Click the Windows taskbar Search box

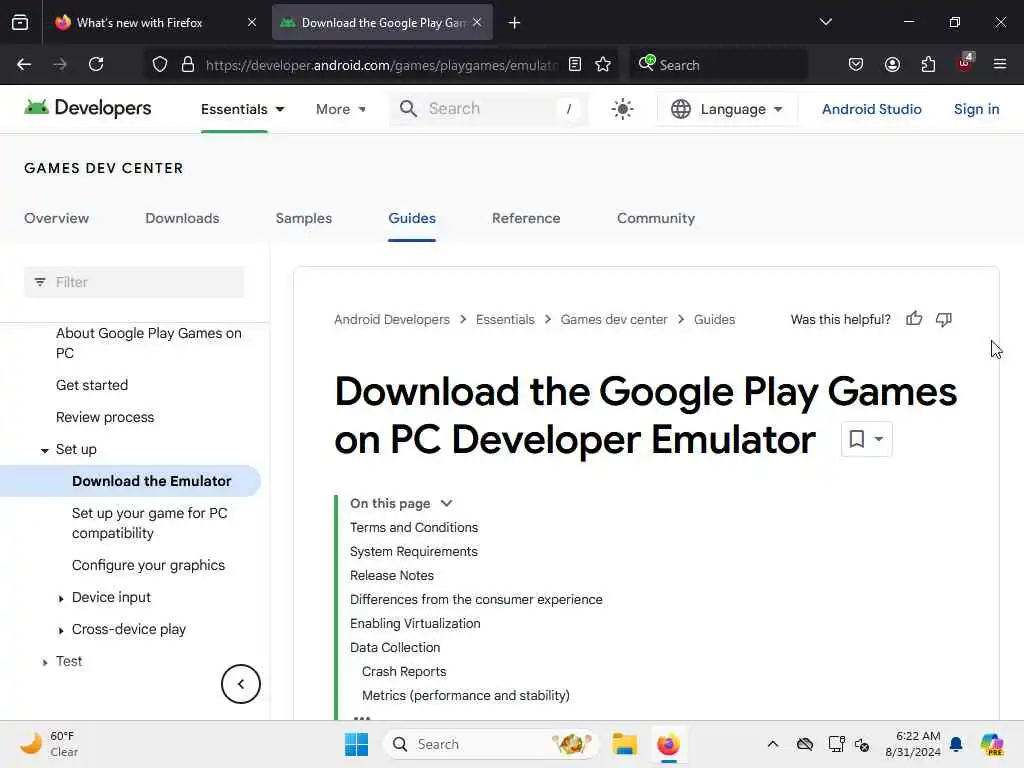pos(490,744)
